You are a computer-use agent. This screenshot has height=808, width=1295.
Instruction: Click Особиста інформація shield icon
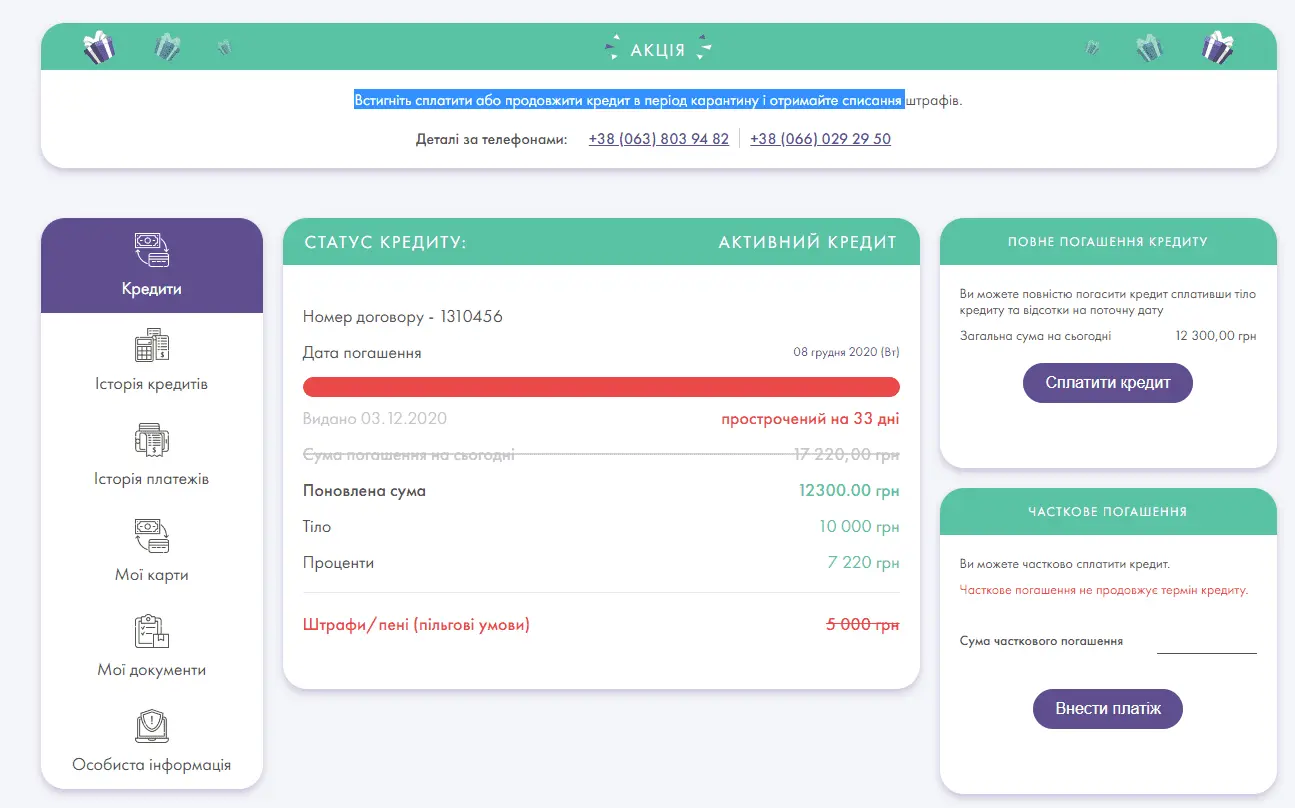click(152, 726)
